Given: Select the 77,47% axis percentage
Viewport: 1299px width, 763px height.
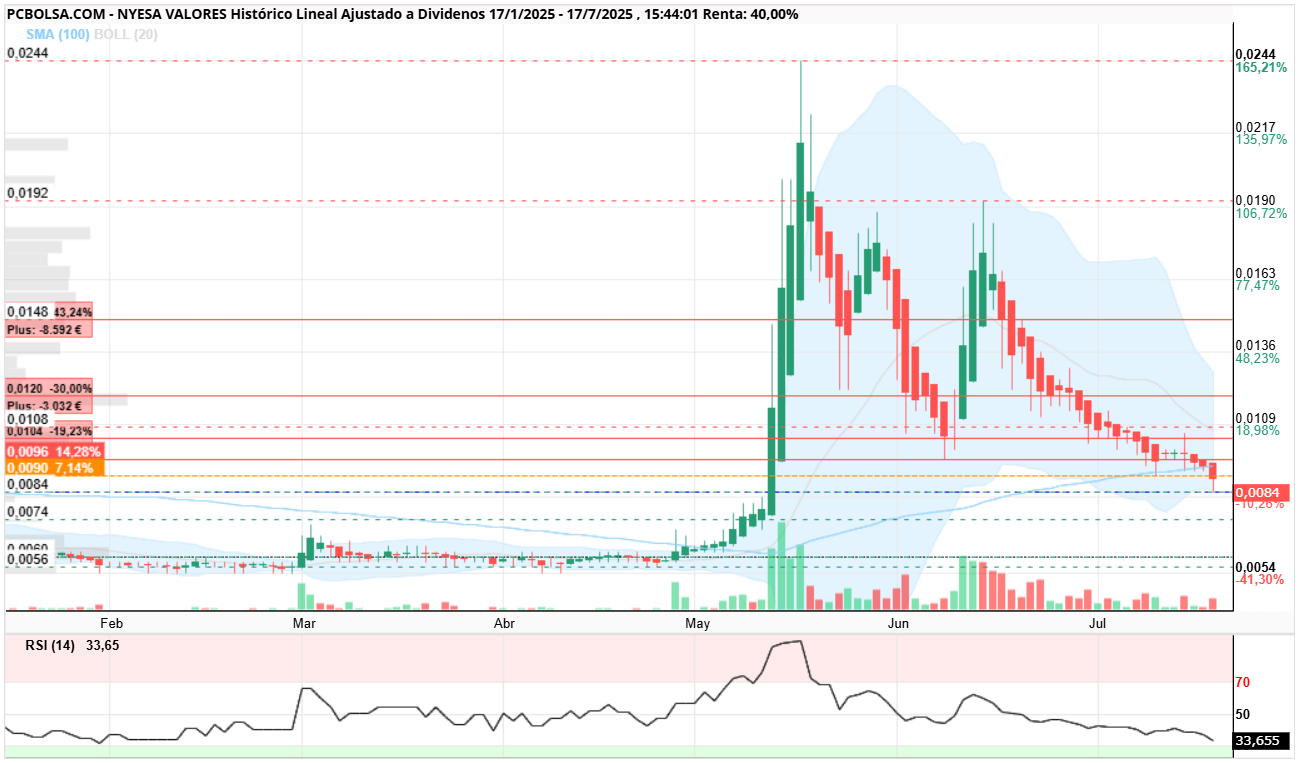Looking at the screenshot, I should click(1258, 286).
